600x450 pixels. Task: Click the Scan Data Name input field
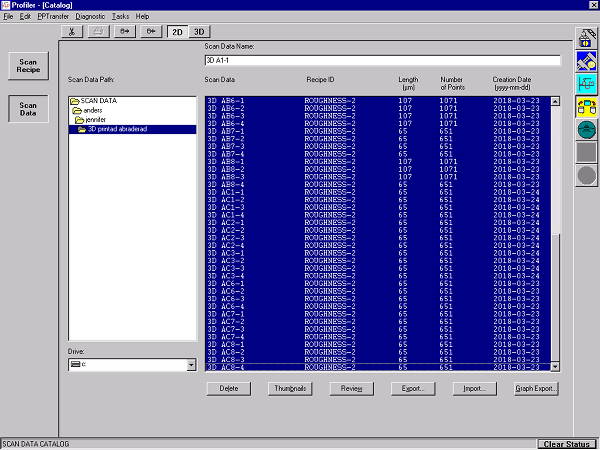[x=381, y=61]
